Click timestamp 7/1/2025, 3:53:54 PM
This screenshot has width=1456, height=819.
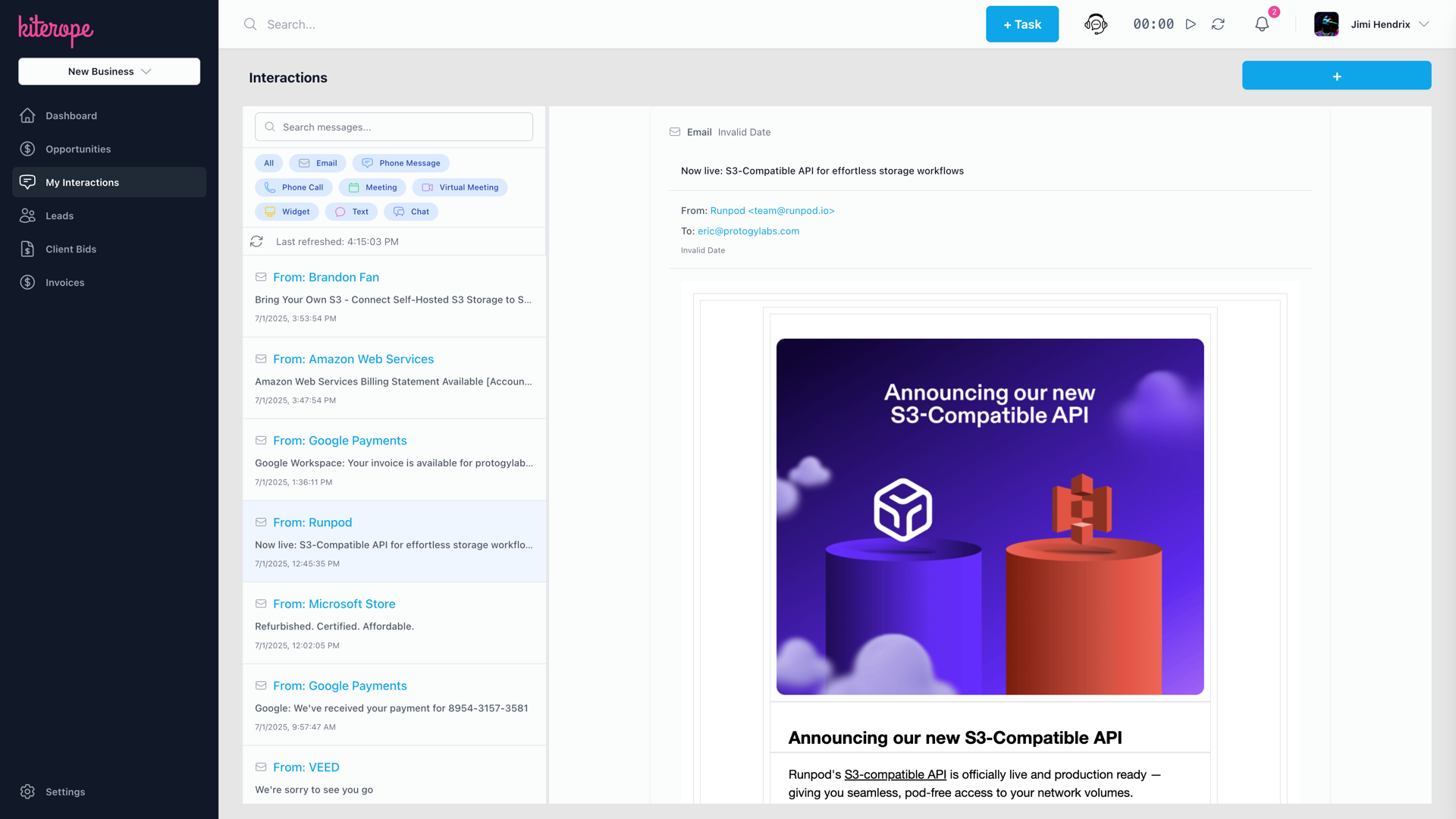pos(296,318)
